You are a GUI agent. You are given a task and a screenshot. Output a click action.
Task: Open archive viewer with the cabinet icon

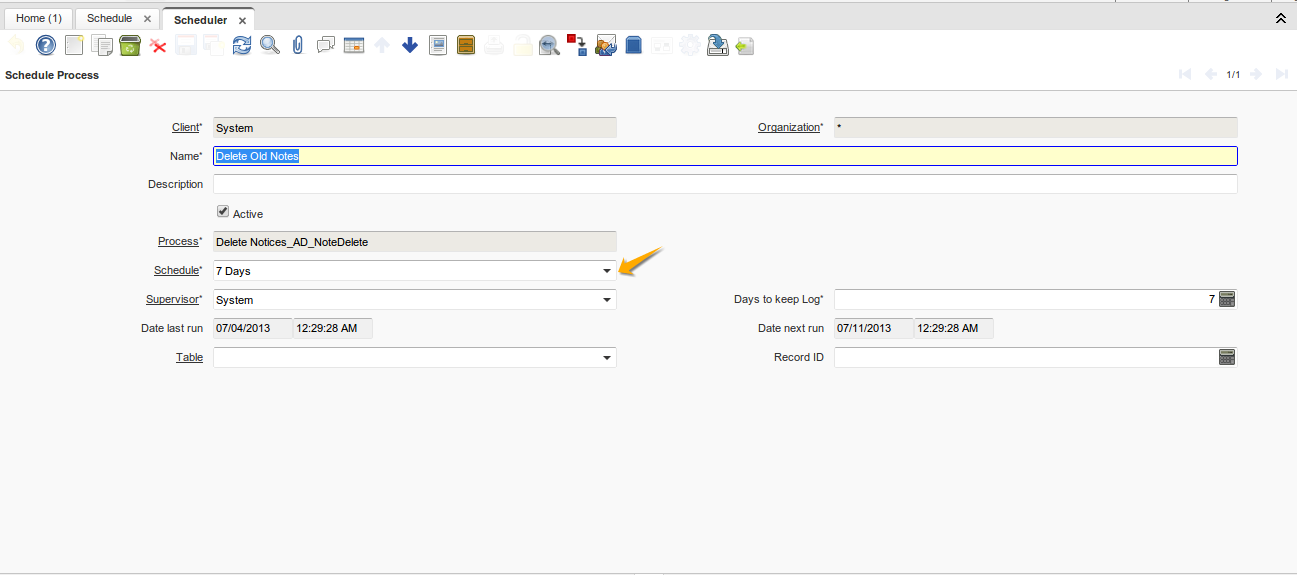click(466, 45)
